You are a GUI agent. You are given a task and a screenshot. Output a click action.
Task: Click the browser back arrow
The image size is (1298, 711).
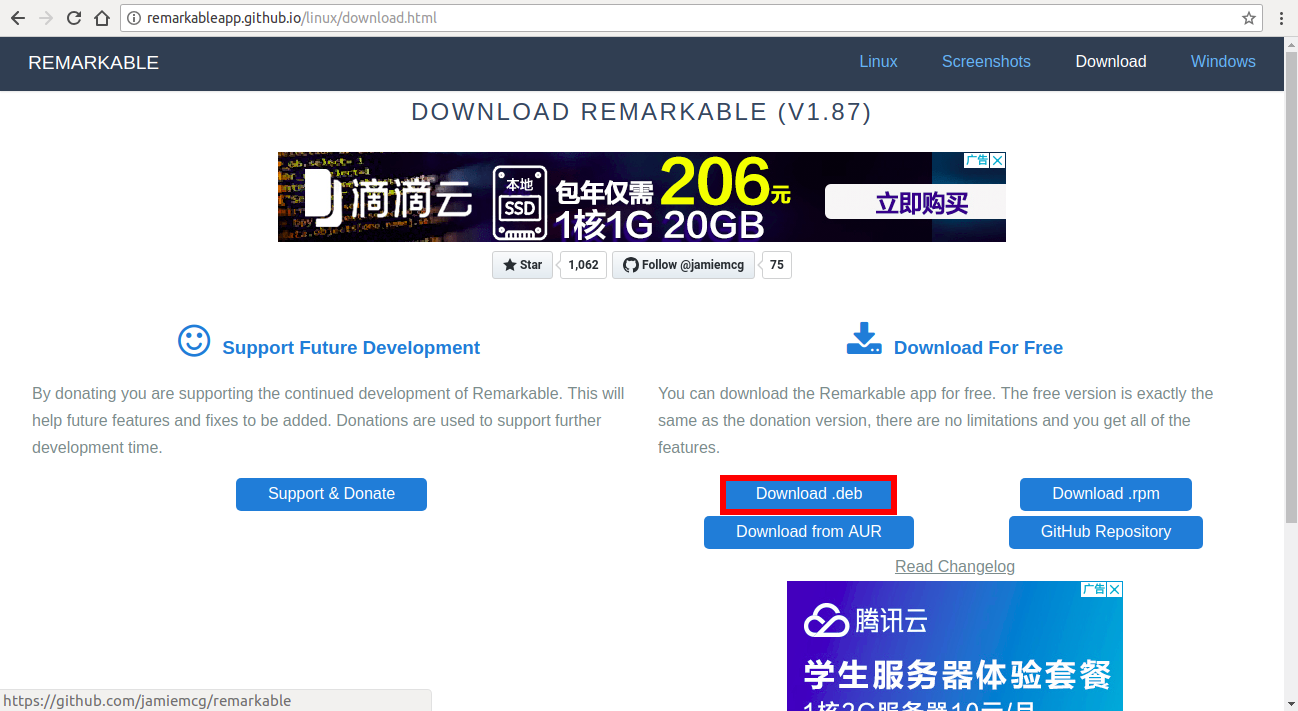pos(17,18)
